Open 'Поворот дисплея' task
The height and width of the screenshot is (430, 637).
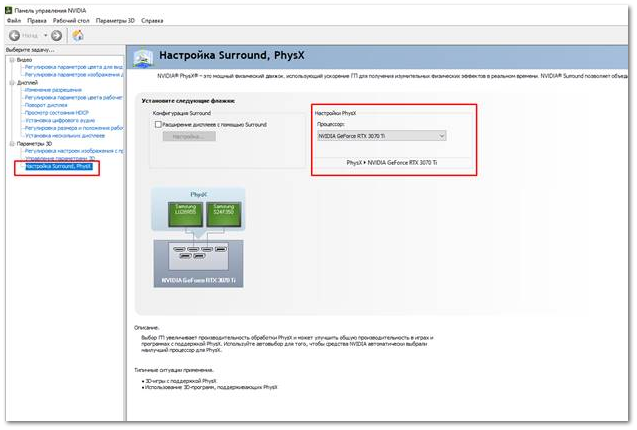pos(46,105)
